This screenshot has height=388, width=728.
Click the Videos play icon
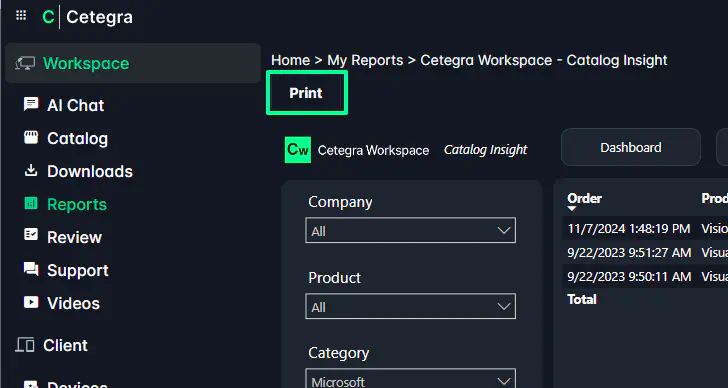tap(31, 303)
